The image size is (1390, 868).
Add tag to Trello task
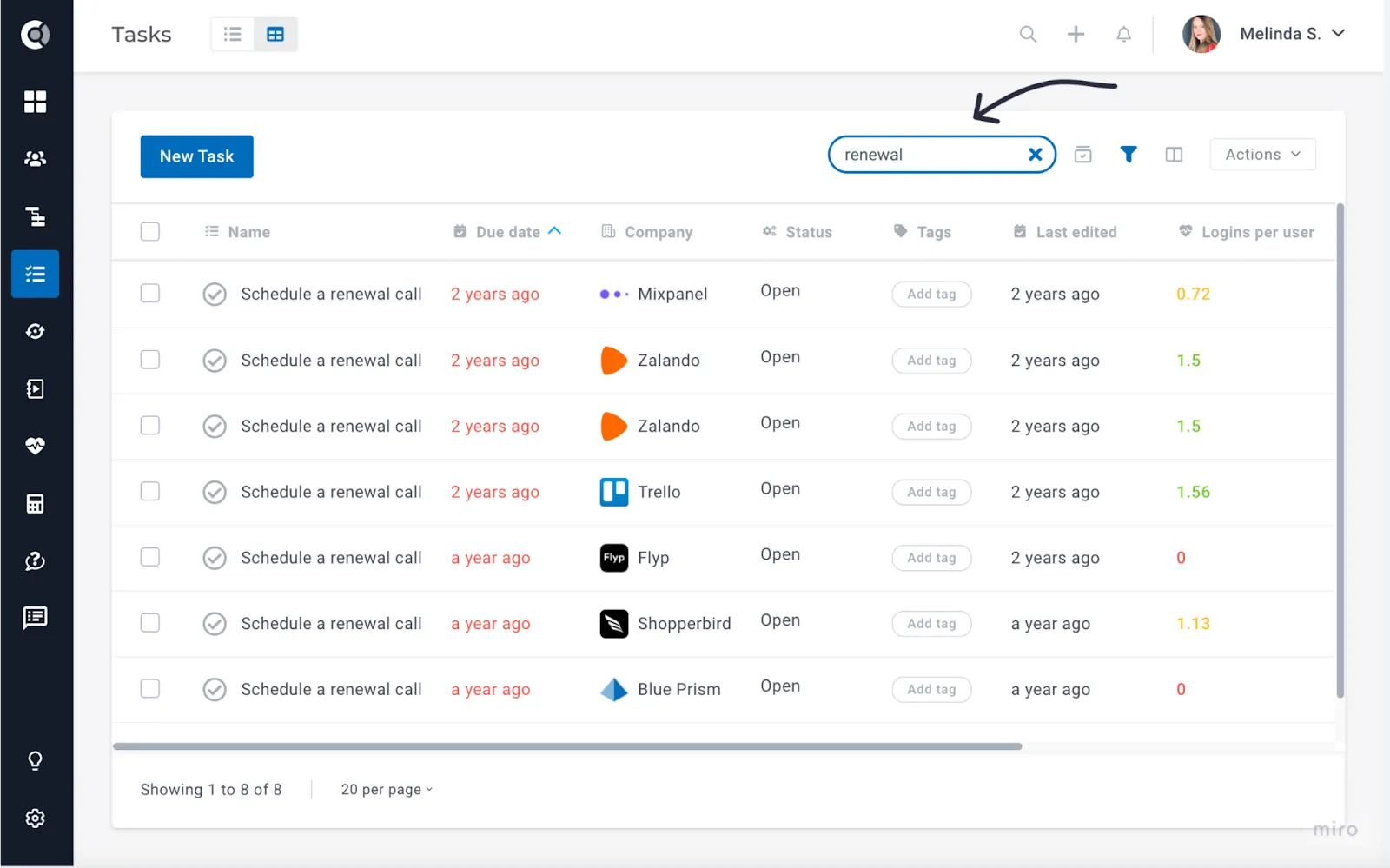point(931,493)
